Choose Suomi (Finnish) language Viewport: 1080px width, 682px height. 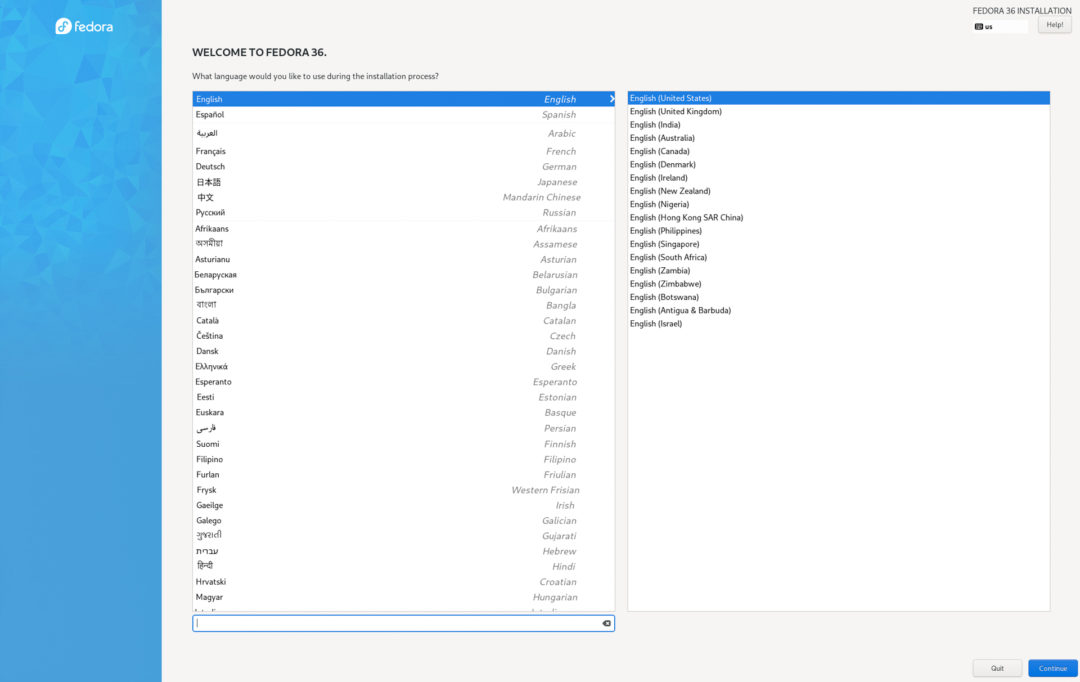(x=404, y=444)
